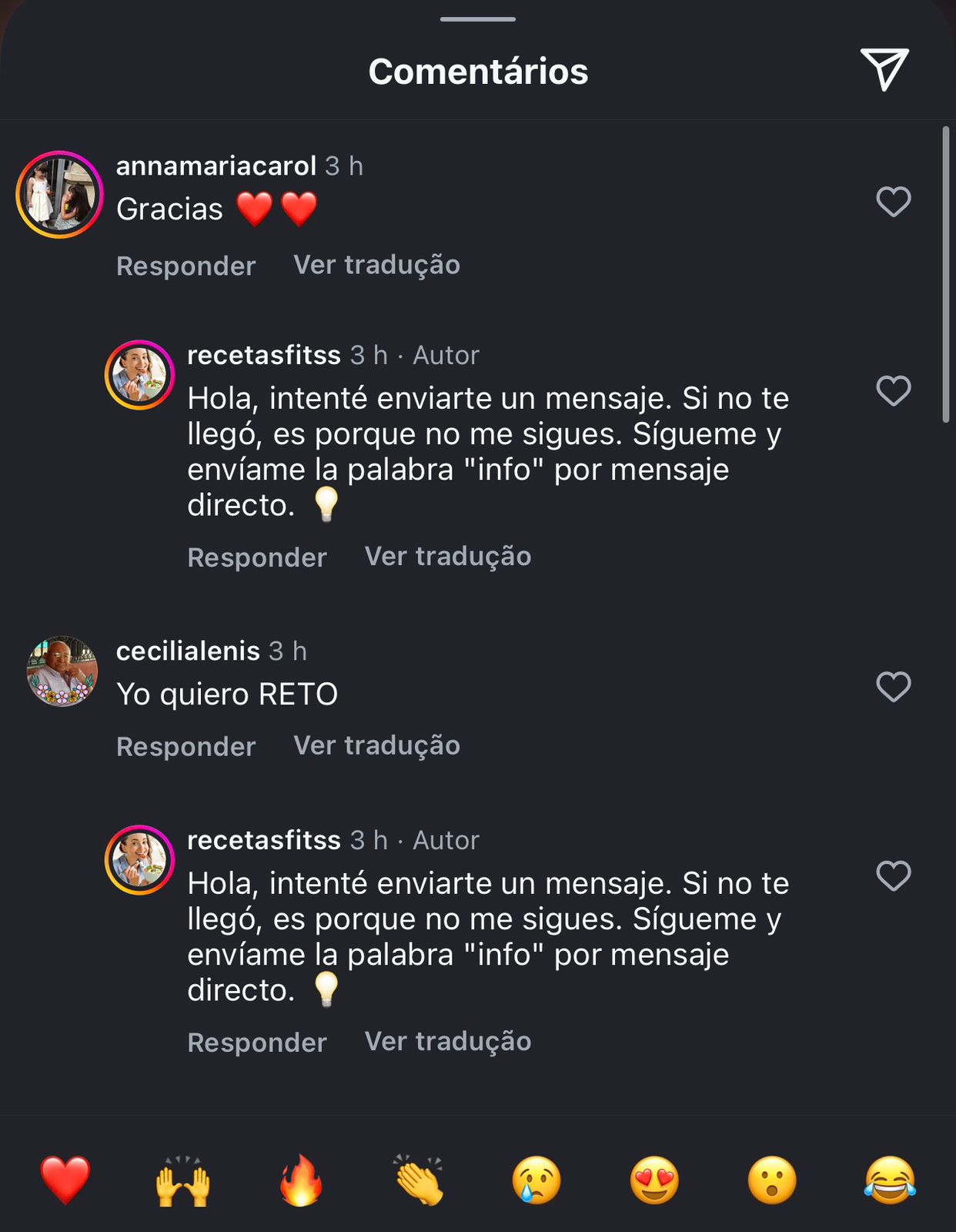Reply to annamariacarol's comment
This screenshot has width=956, height=1232.
pos(186,266)
